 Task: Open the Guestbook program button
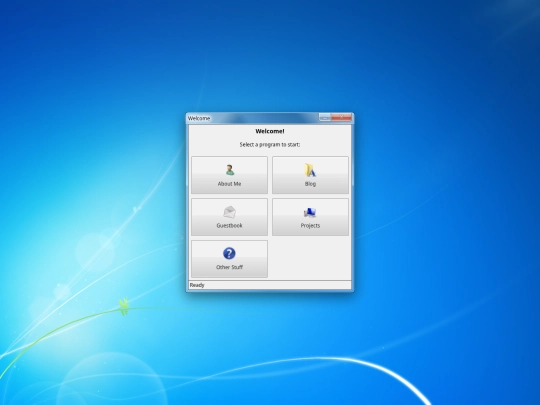(x=229, y=217)
